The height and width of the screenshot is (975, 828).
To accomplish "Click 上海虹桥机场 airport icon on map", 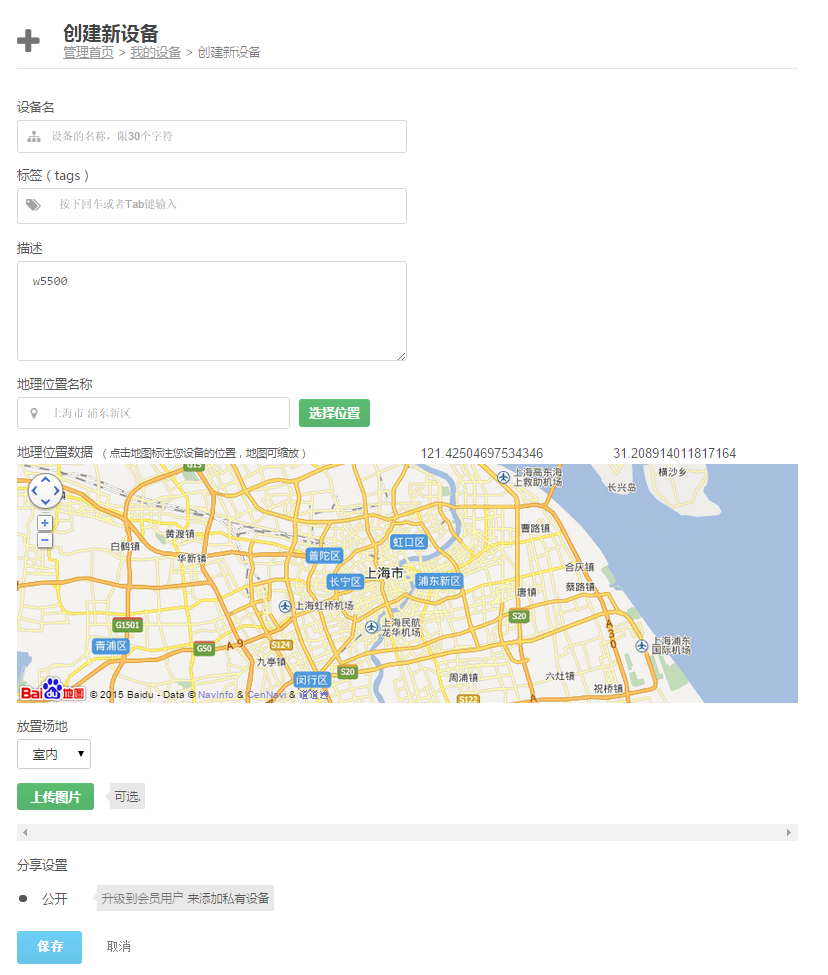I will (285, 606).
